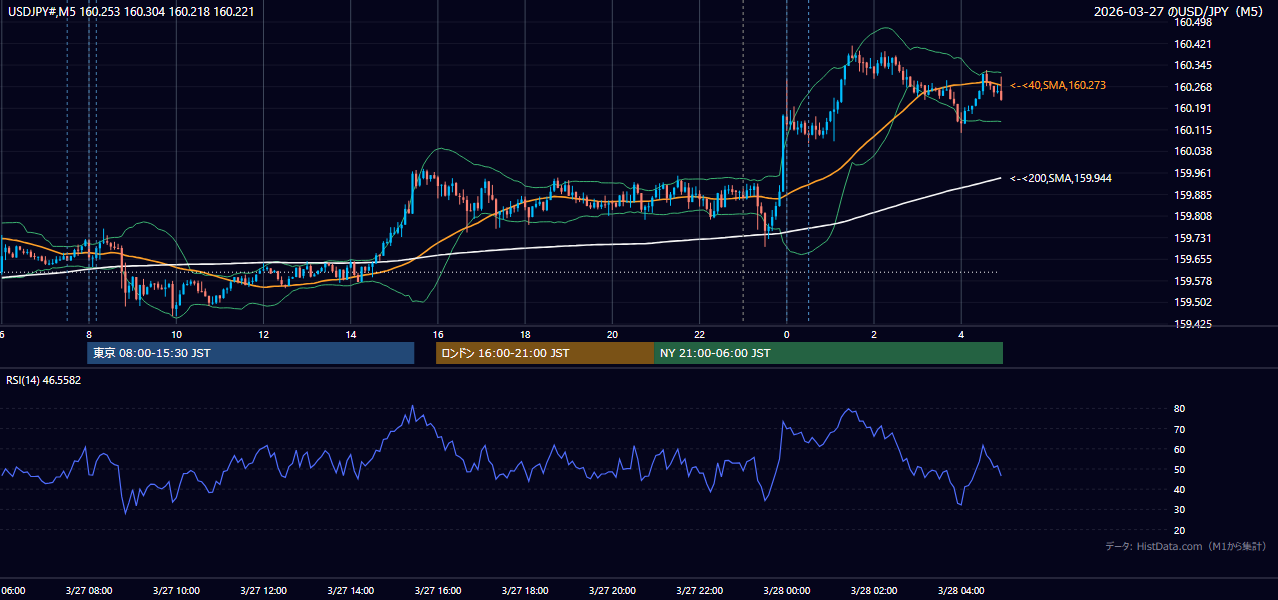The height and width of the screenshot is (600, 1278).
Task: Click hour tick 14 under the price chart
Action: (x=351, y=334)
